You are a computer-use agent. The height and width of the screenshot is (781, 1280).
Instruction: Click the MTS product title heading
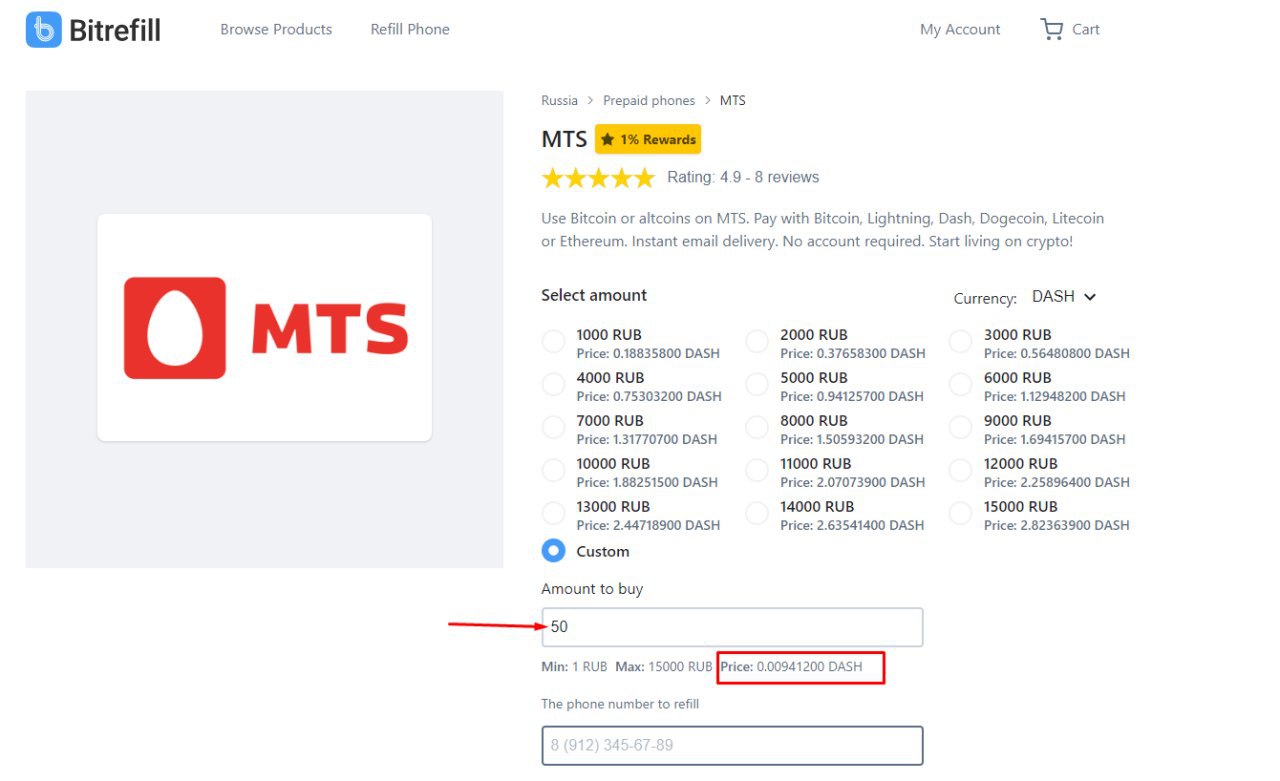[564, 139]
